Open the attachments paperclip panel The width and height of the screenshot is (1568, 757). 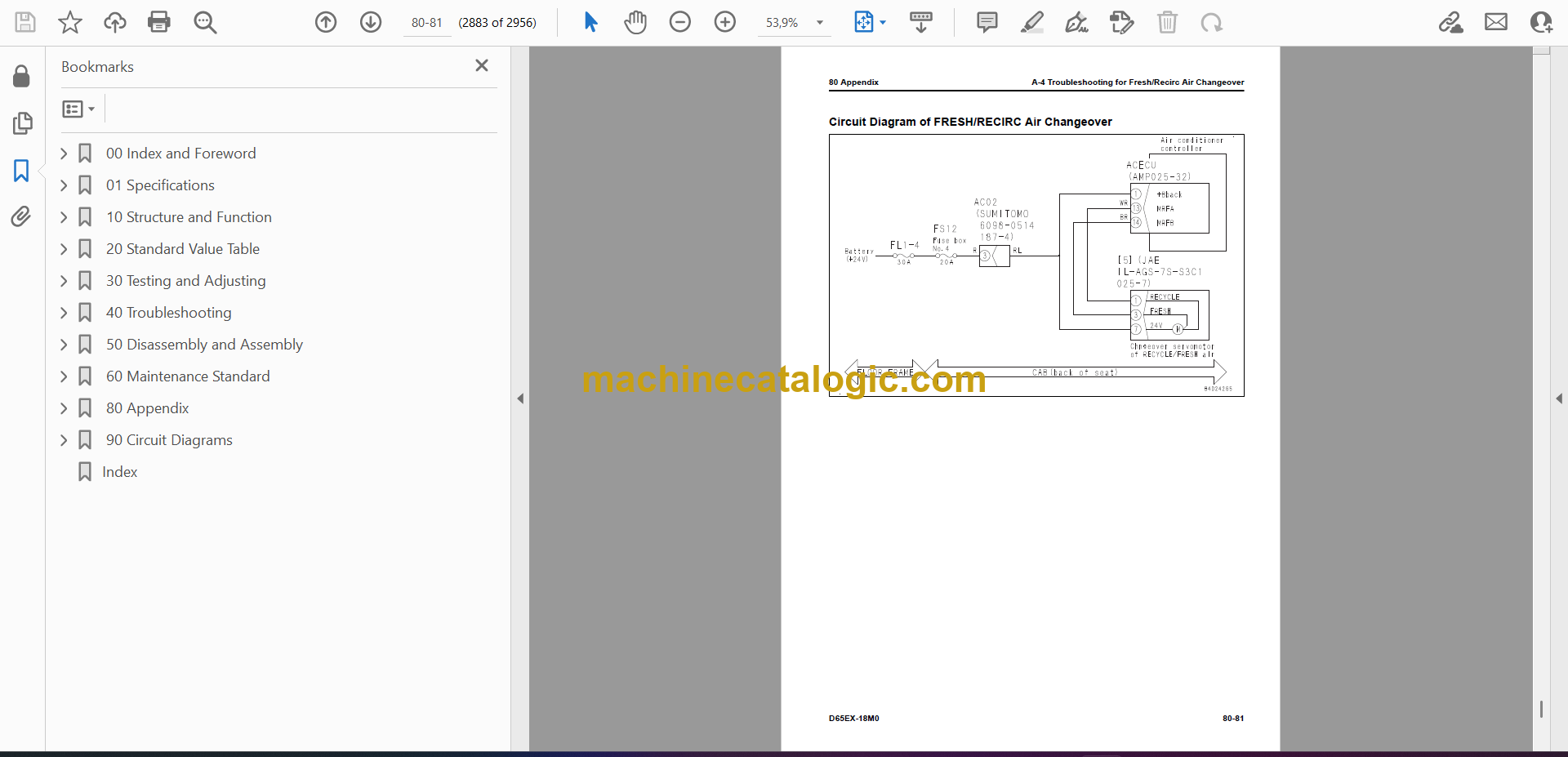pos(22,216)
